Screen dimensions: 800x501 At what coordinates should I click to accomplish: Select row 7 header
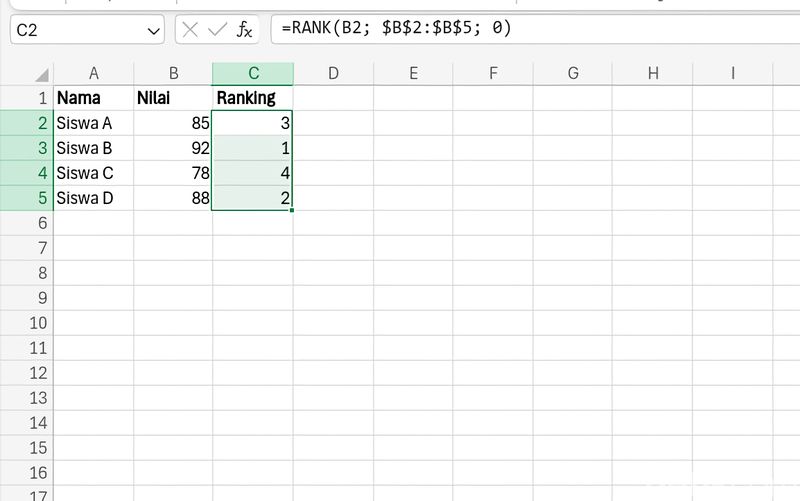click(x=27, y=248)
